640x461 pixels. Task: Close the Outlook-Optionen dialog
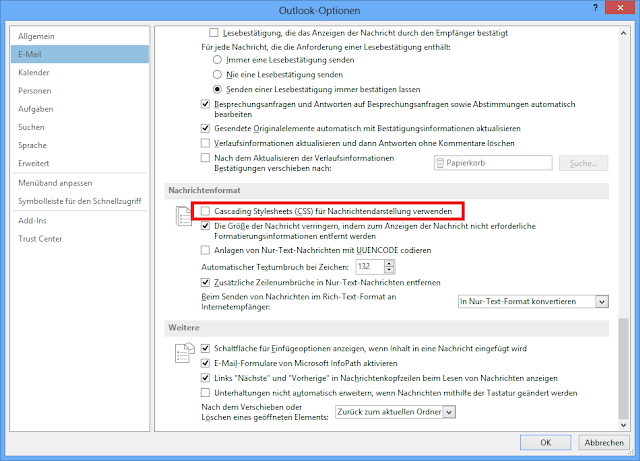point(620,8)
